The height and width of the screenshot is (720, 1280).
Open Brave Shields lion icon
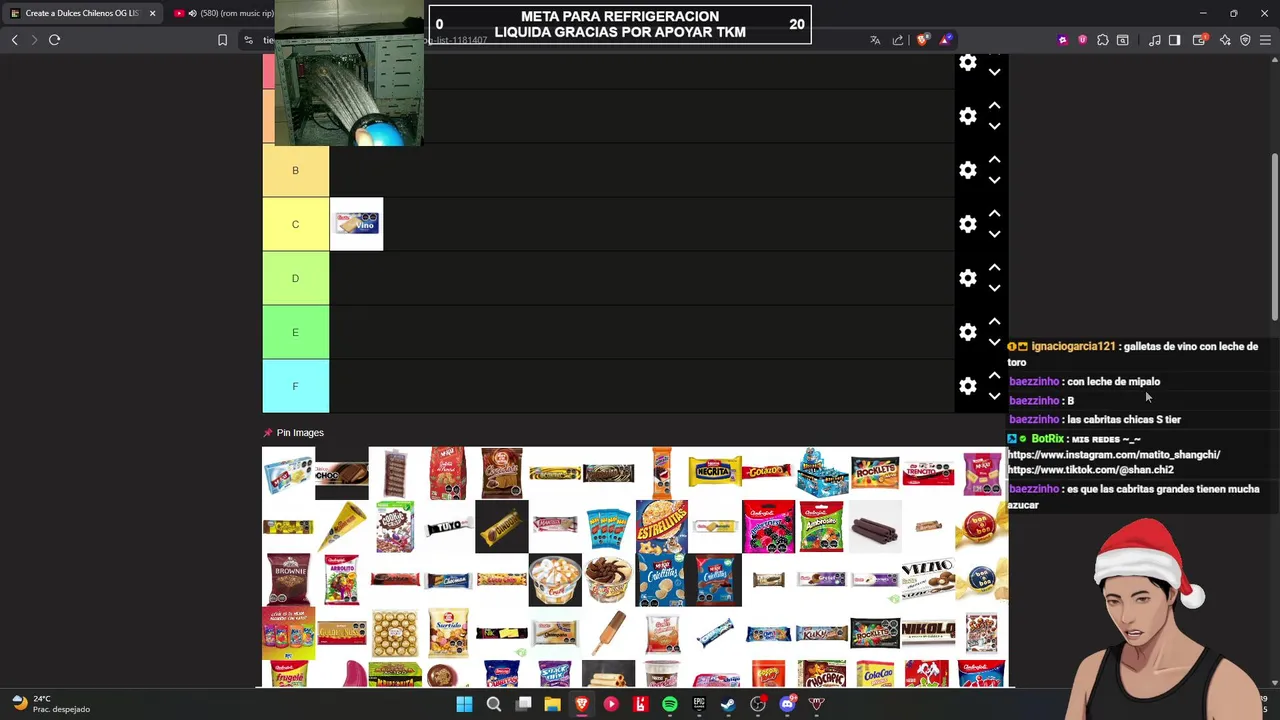(x=922, y=40)
